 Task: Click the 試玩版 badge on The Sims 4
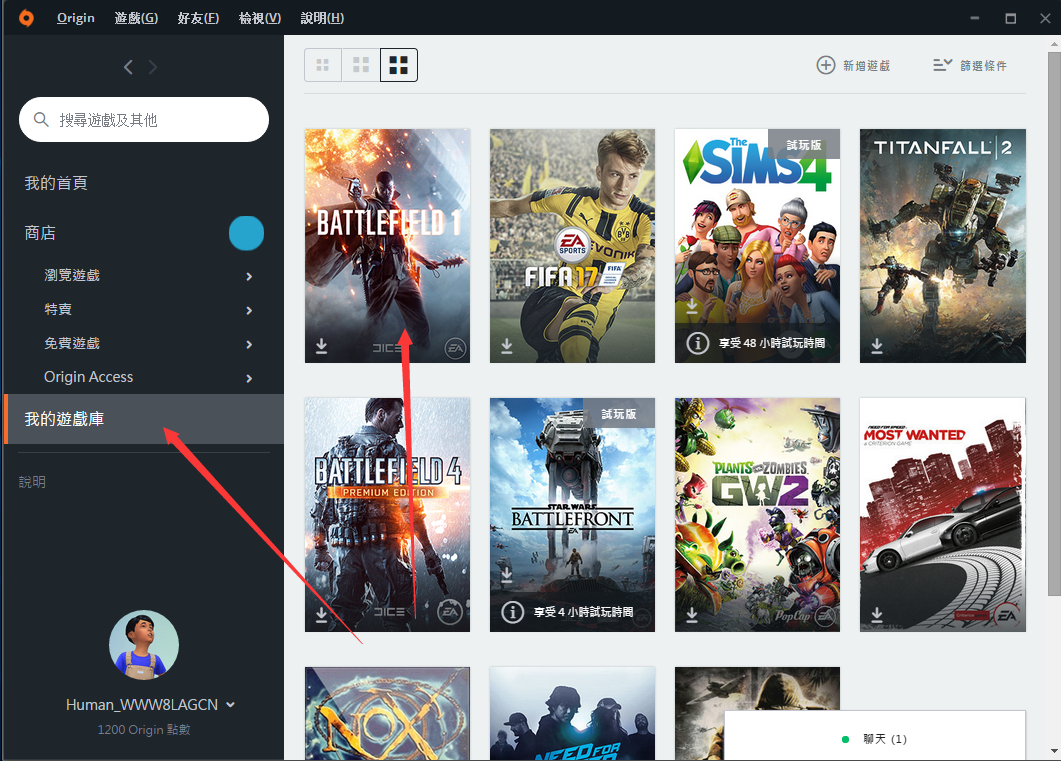point(804,145)
